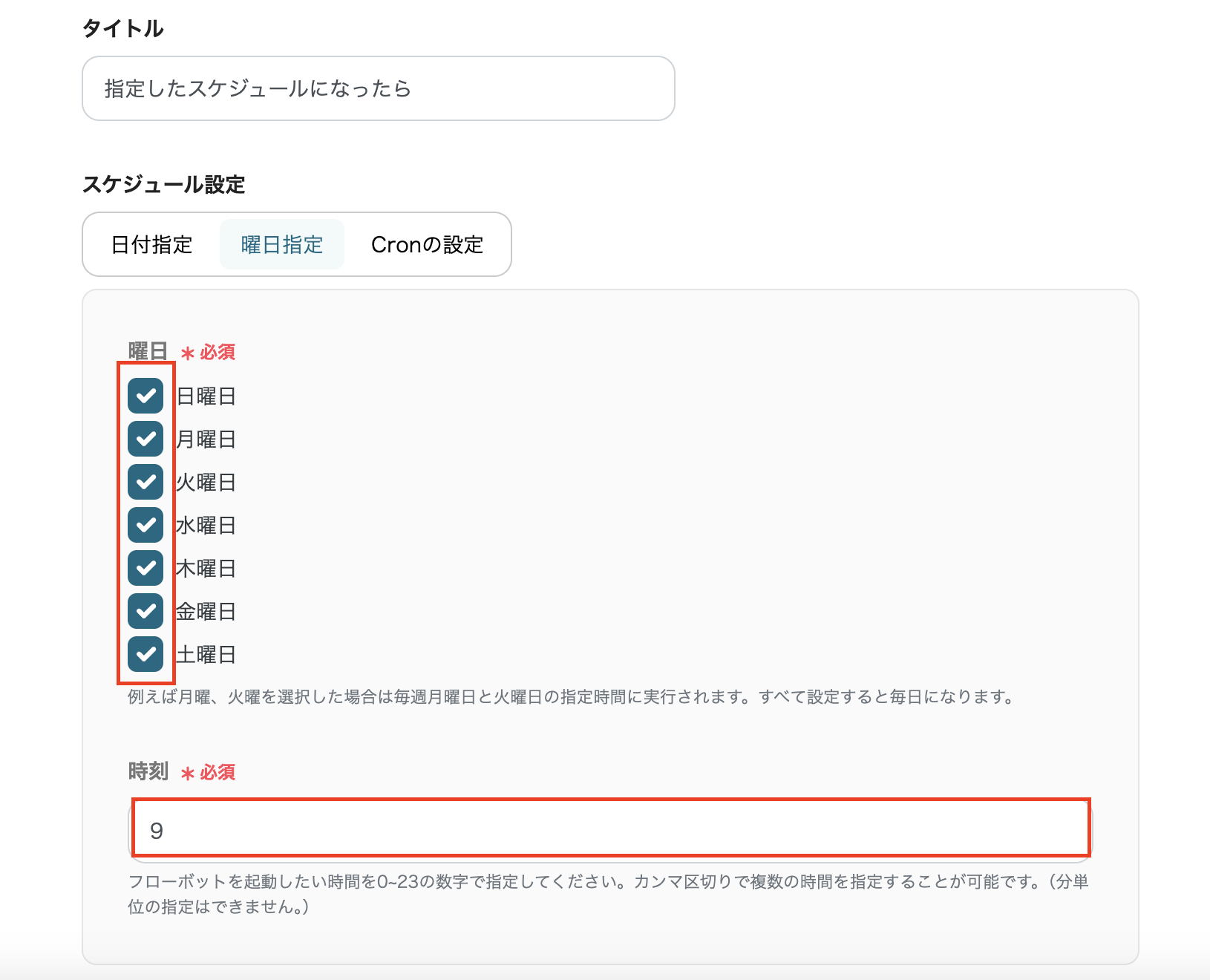Click the 土曜日 label text

[x=206, y=655]
